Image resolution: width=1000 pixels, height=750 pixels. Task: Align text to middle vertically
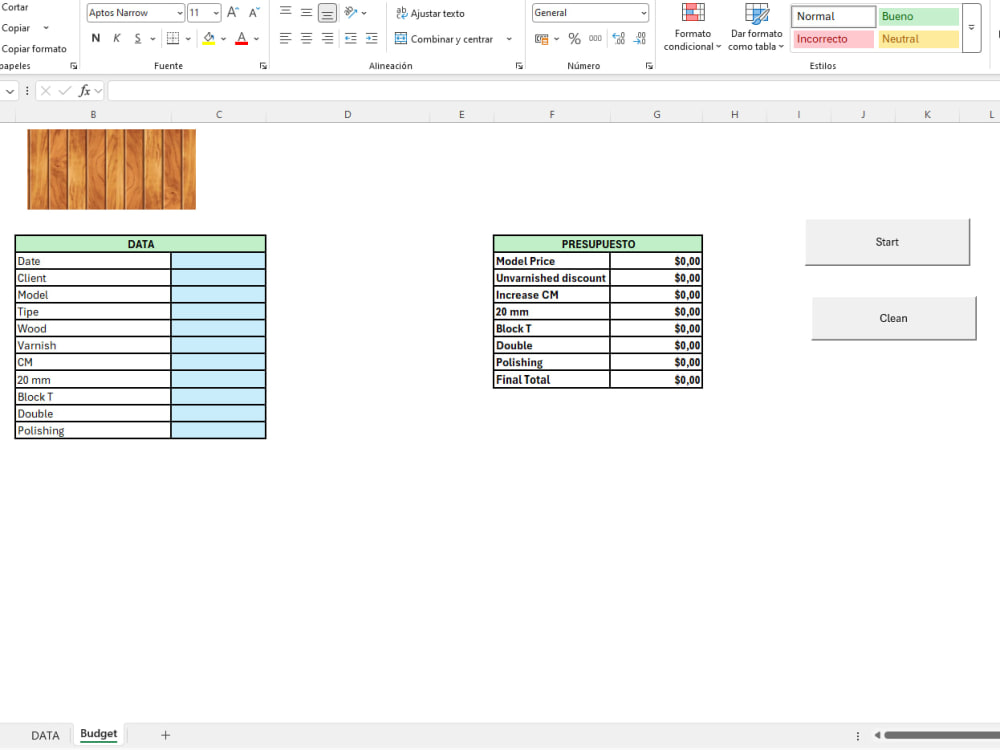[x=306, y=11]
